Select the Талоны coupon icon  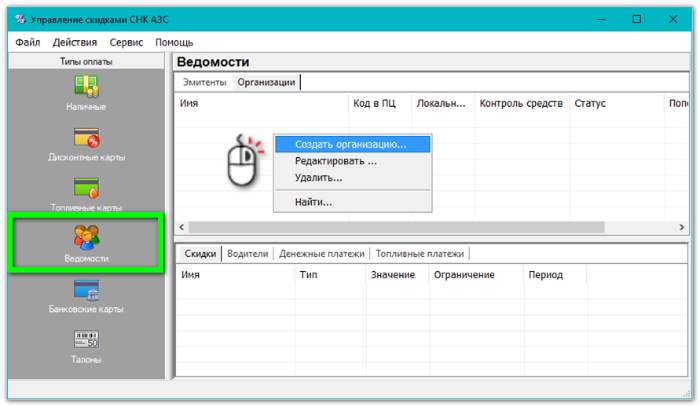(x=85, y=343)
